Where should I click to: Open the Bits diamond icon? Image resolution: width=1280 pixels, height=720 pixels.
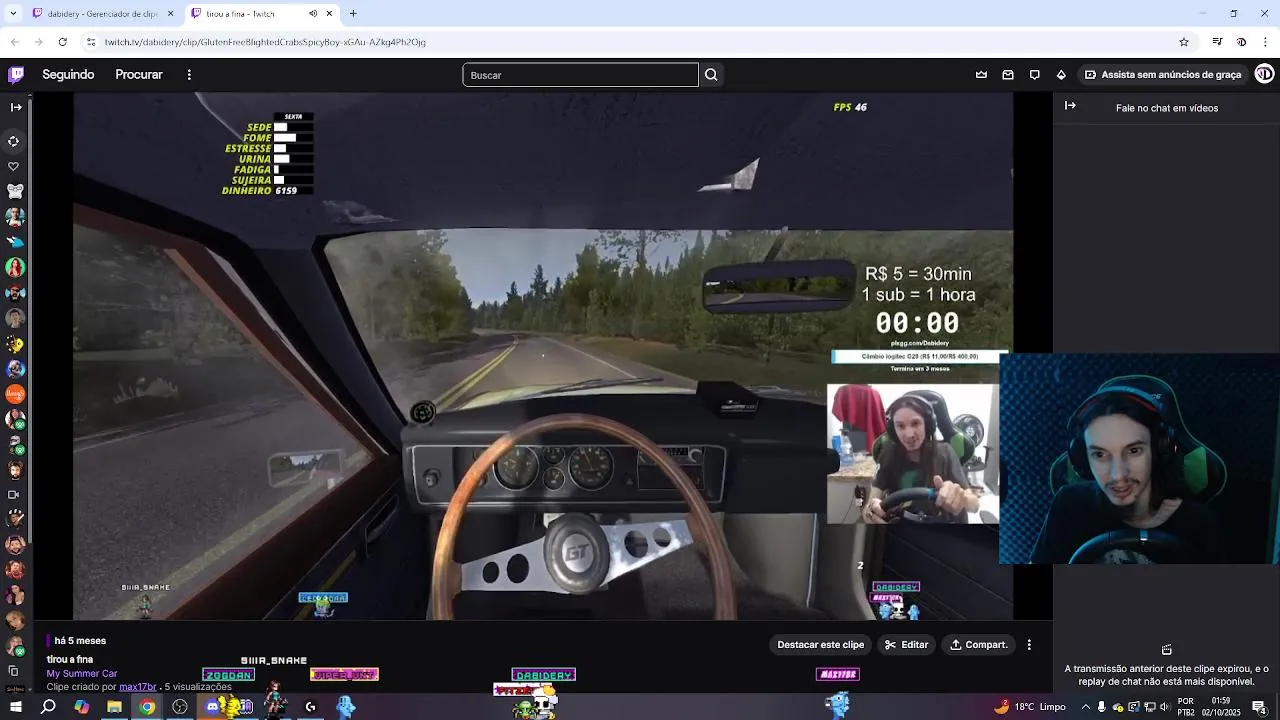1061,74
